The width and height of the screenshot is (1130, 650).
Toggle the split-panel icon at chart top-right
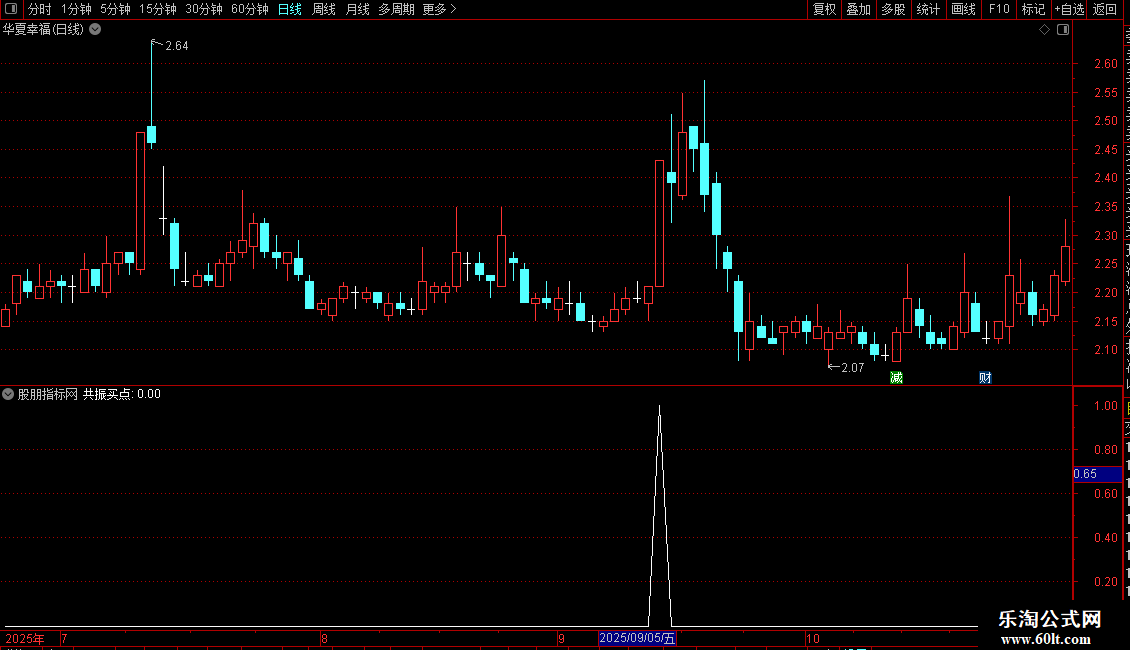1063,30
